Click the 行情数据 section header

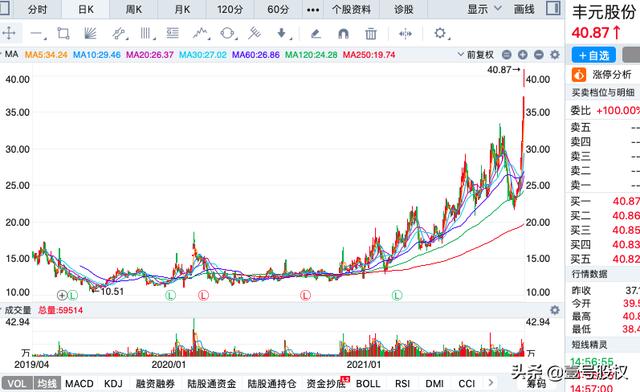pyautogui.click(x=589, y=274)
